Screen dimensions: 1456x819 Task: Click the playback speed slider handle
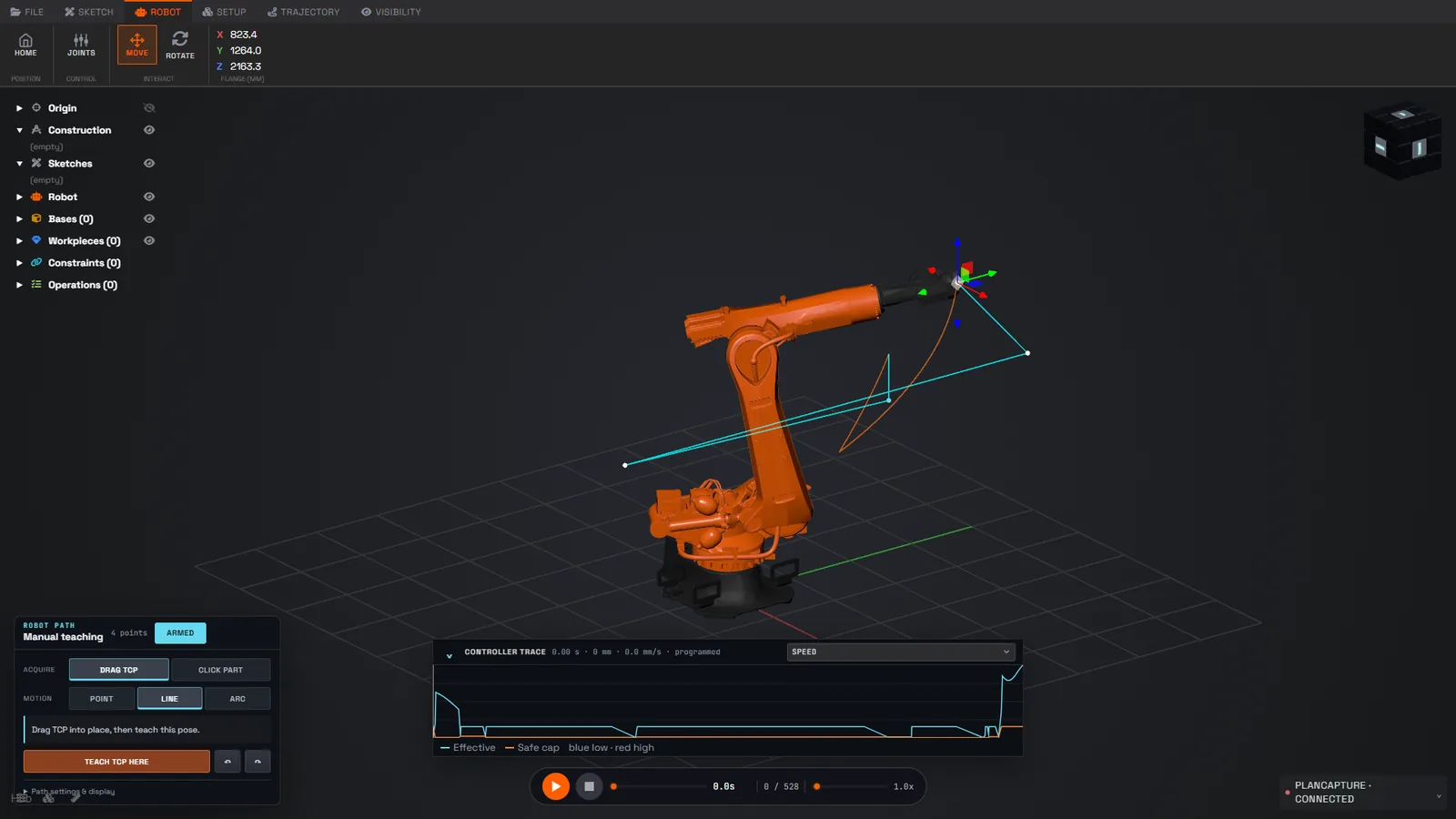coord(816,786)
